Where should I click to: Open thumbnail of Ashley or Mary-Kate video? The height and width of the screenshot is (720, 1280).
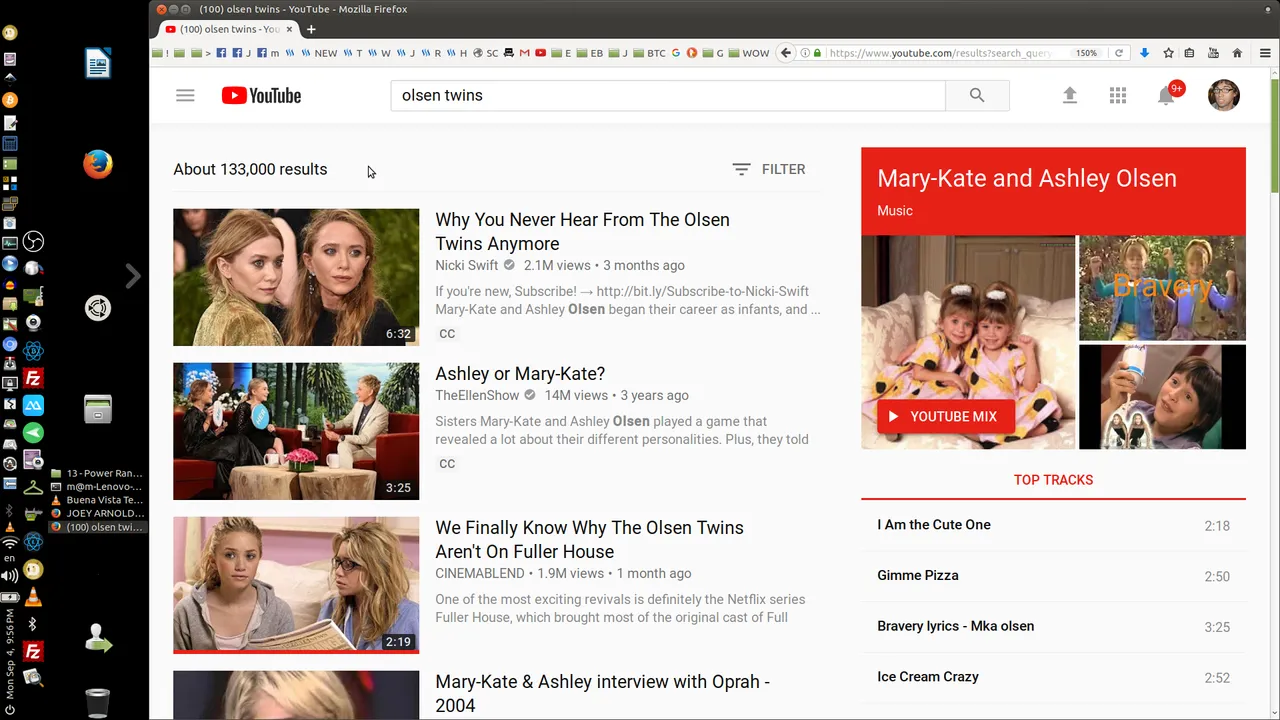pyautogui.click(x=296, y=431)
